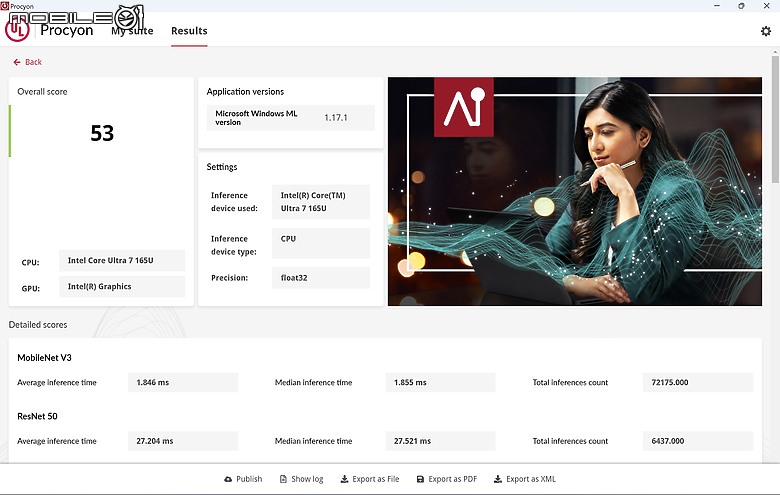Click the Publish cloud icon
The width and height of the screenshot is (780, 495).
tap(228, 479)
